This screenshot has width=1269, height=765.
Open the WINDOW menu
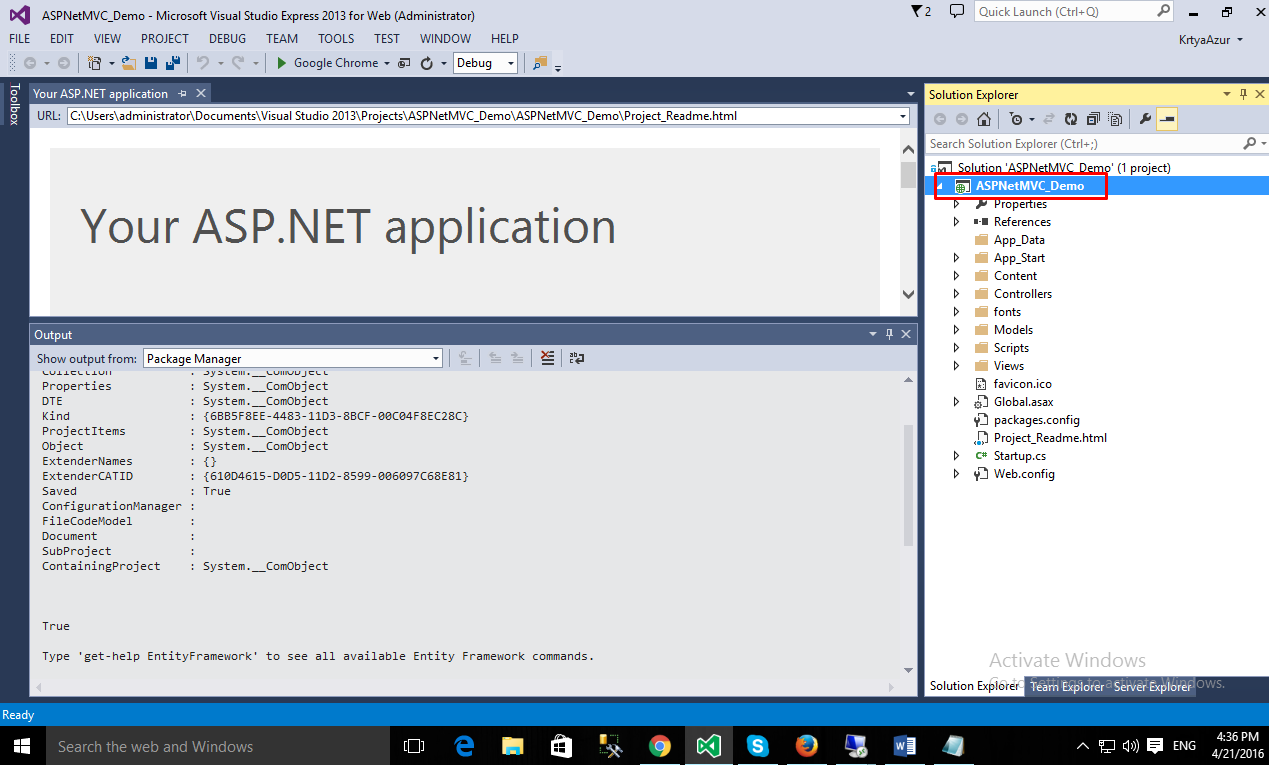pos(445,39)
